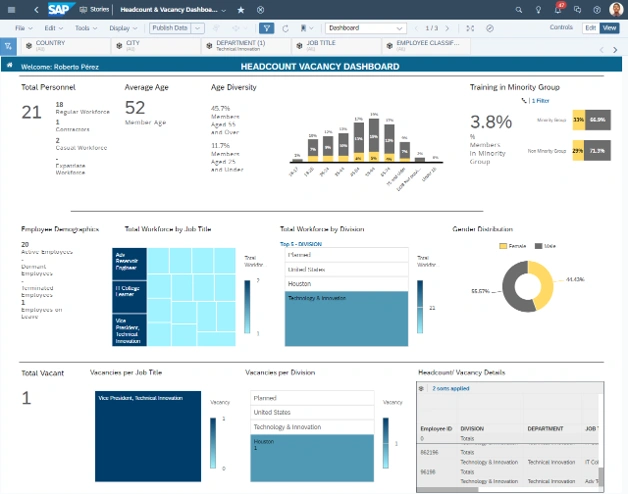This screenshot has height=494, width=628.
Task: Click the home icon beside Welcome text
Action: [x=10, y=65]
